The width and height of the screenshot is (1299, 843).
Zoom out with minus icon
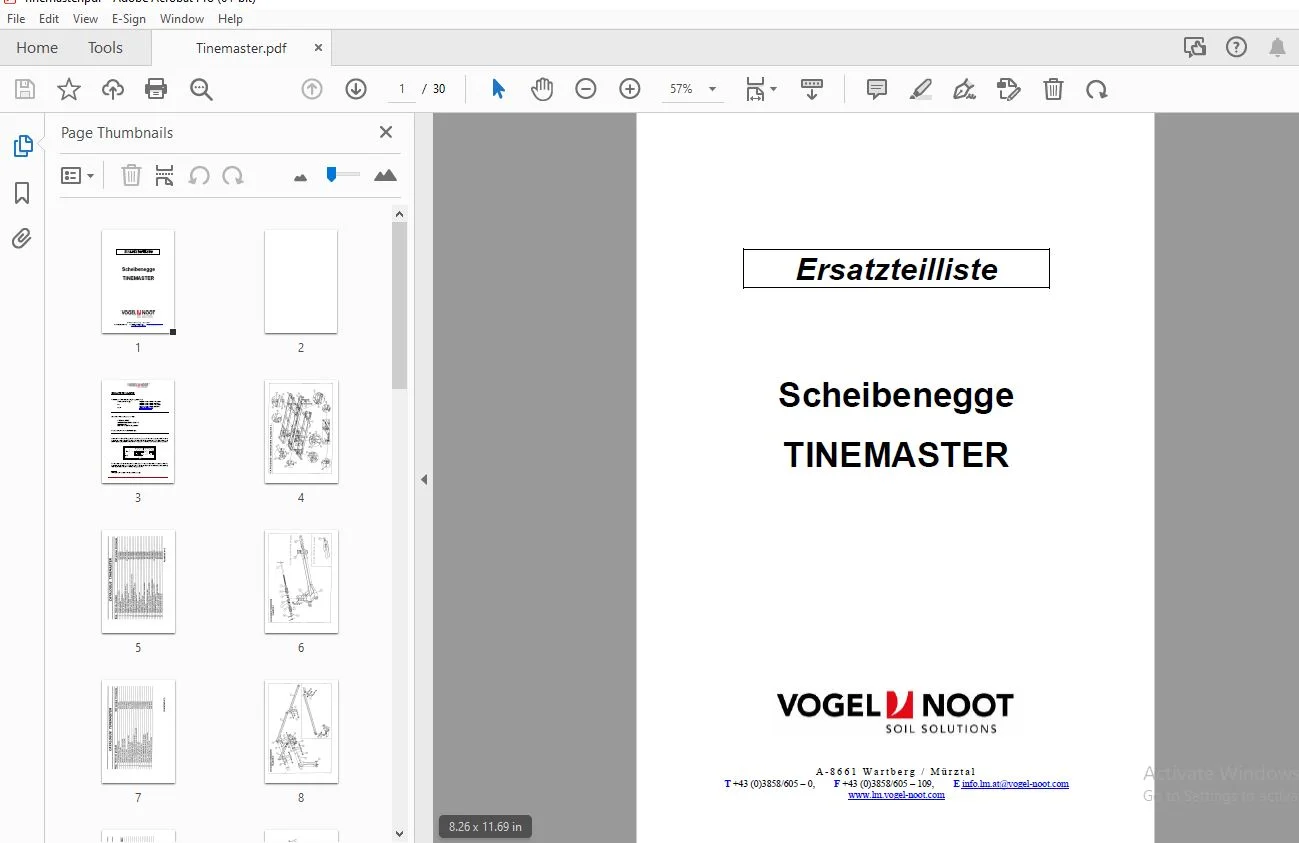(586, 89)
